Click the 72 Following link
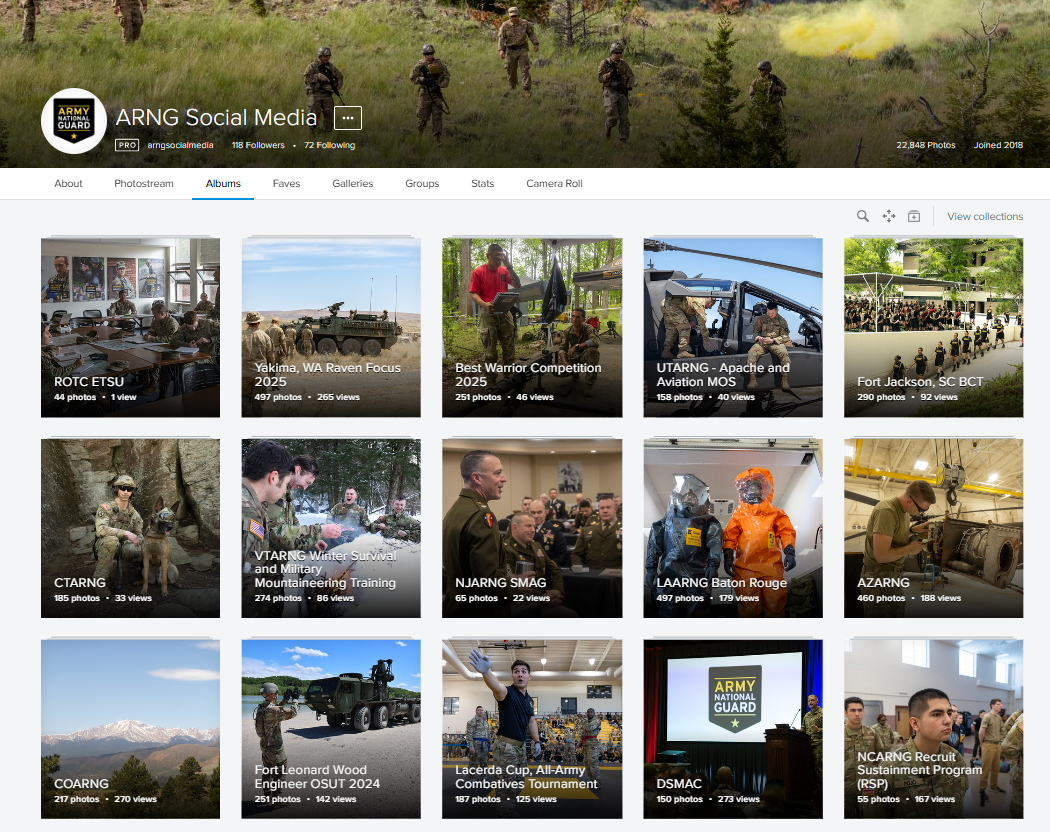This screenshot has height=832, width=1050. (329, 145)
